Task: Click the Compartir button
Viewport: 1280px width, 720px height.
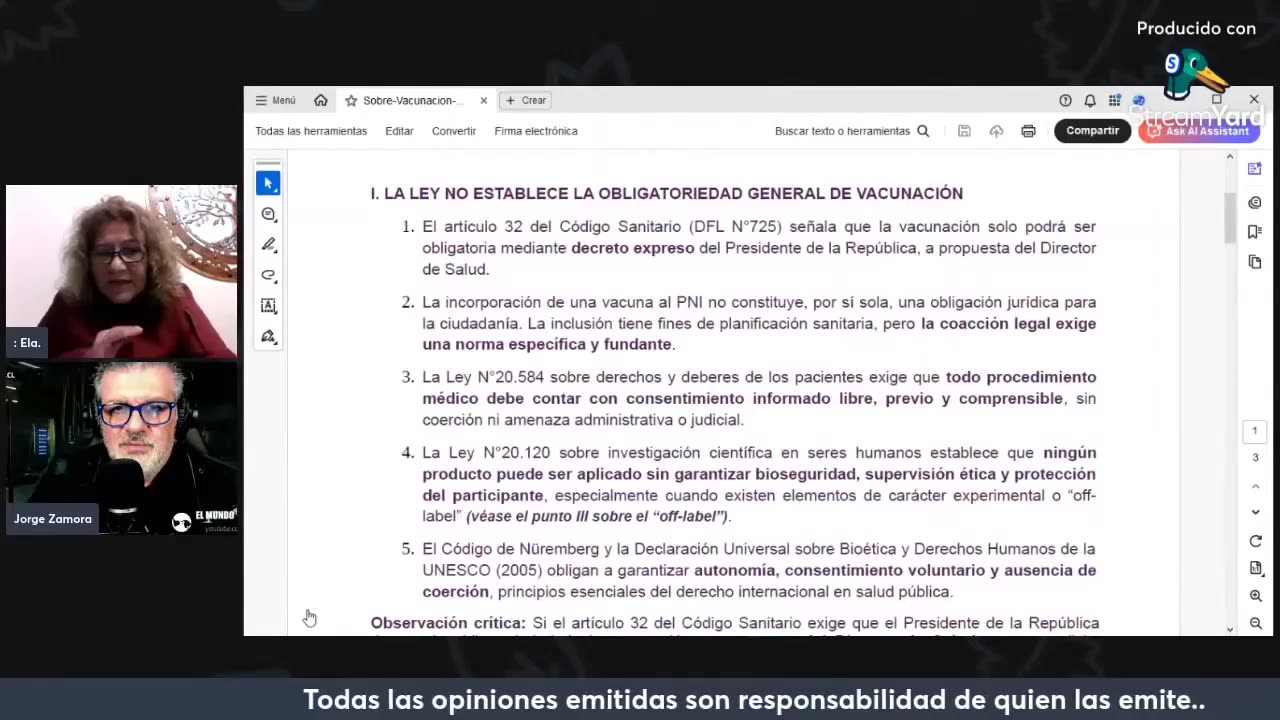Action: pyautogui.click(x=1092, y=131)
